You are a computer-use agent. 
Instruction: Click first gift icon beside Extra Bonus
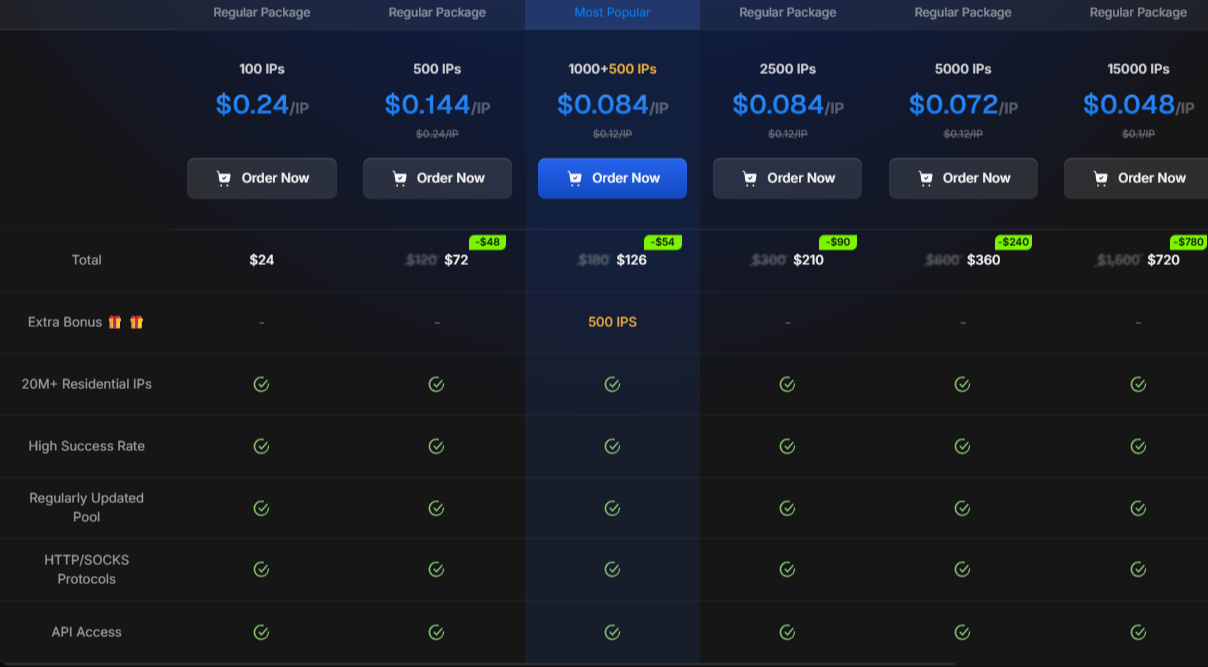click(115, 322)
